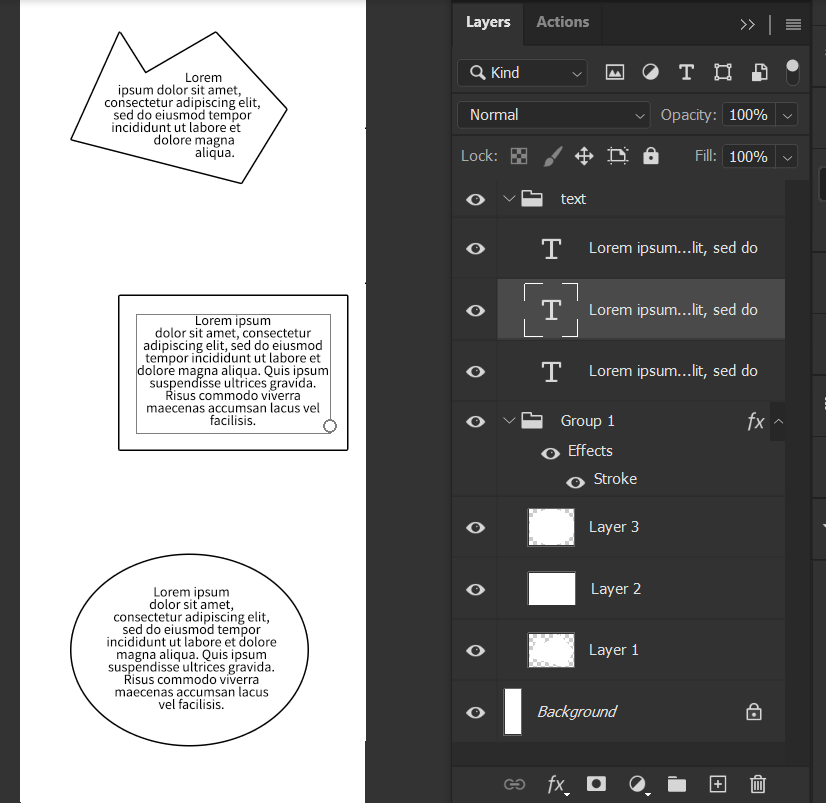Enable lock transparent pixels
826x803 pixels.
(519, 156)
